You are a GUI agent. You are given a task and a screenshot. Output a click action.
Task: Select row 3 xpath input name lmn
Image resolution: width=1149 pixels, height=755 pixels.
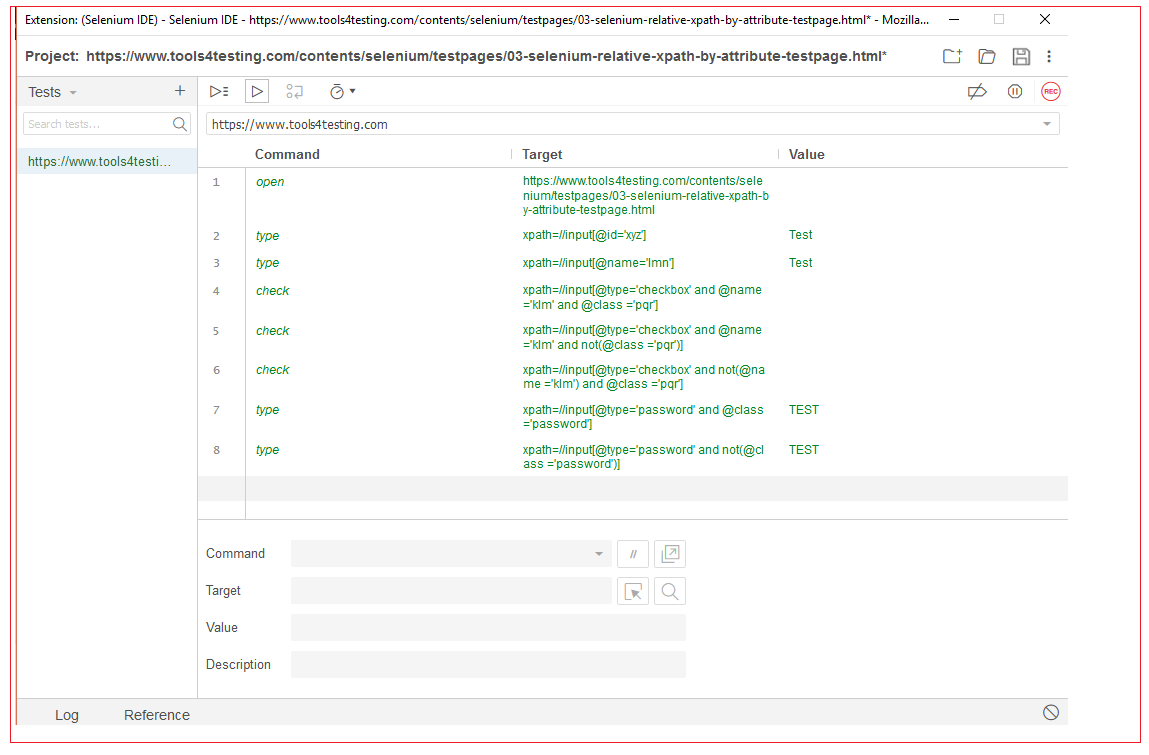632,262
